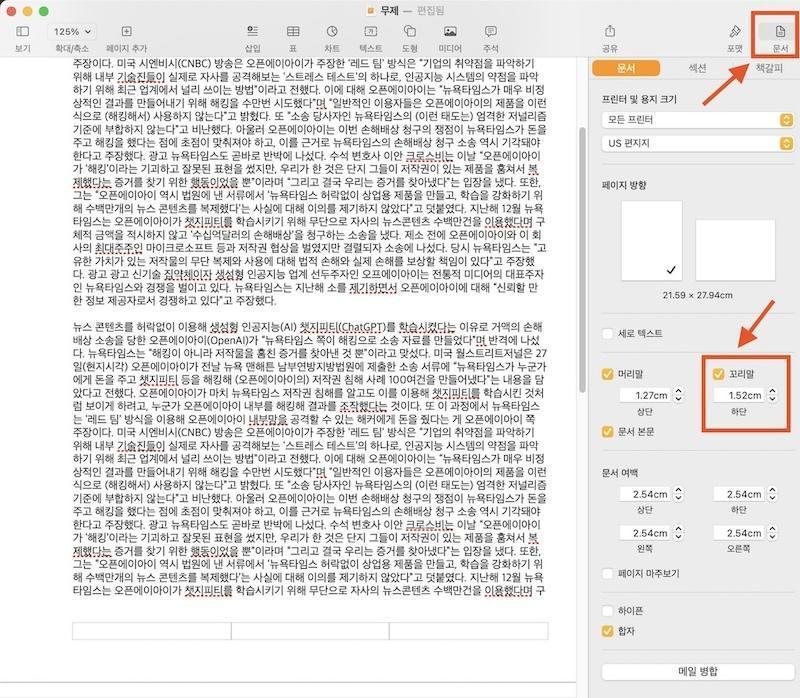This screenshot has width=800, height=698.
Task: Adjust the 하단 margin stepper
Action: point(772,494)
